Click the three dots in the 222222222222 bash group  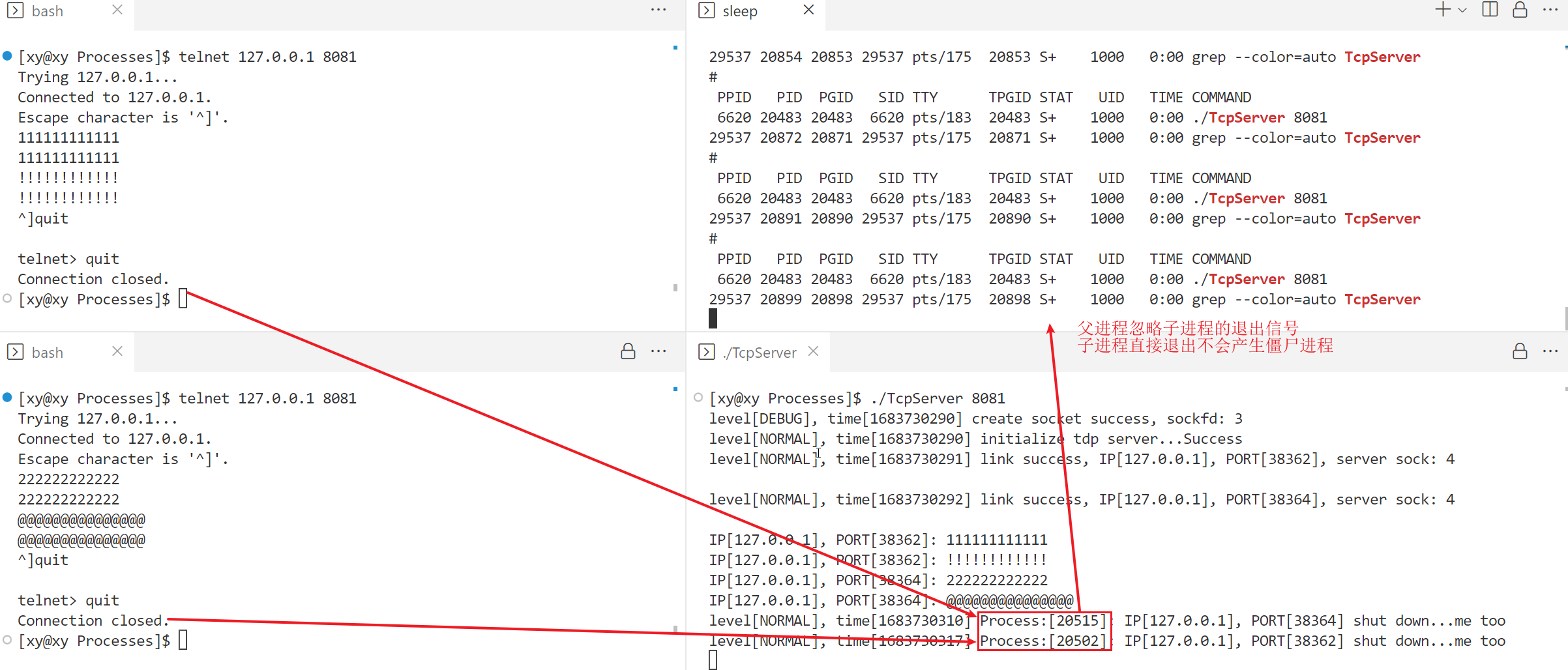point(658,352)
